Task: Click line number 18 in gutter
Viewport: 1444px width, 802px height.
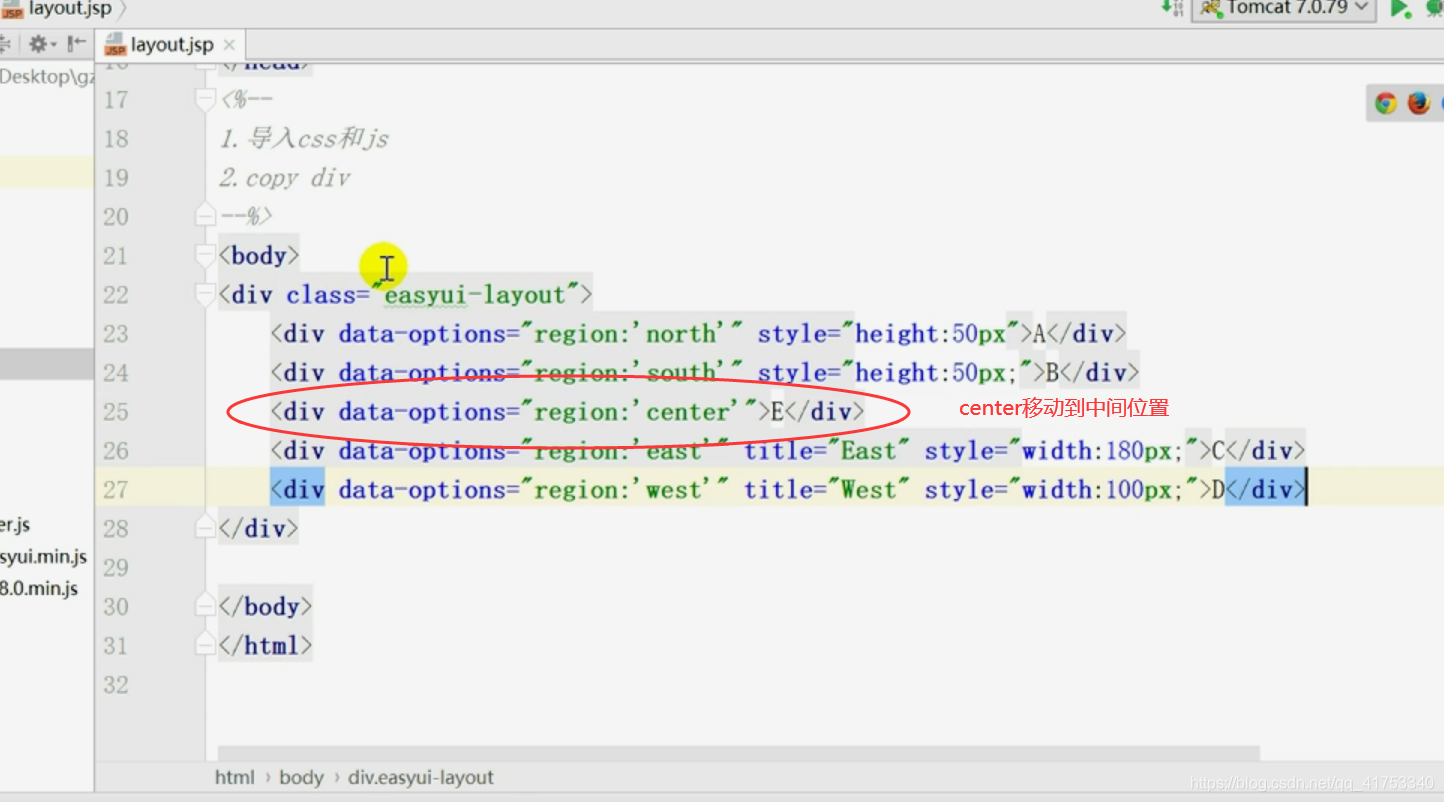Action: pyautogui.click(x=116, y=139)
